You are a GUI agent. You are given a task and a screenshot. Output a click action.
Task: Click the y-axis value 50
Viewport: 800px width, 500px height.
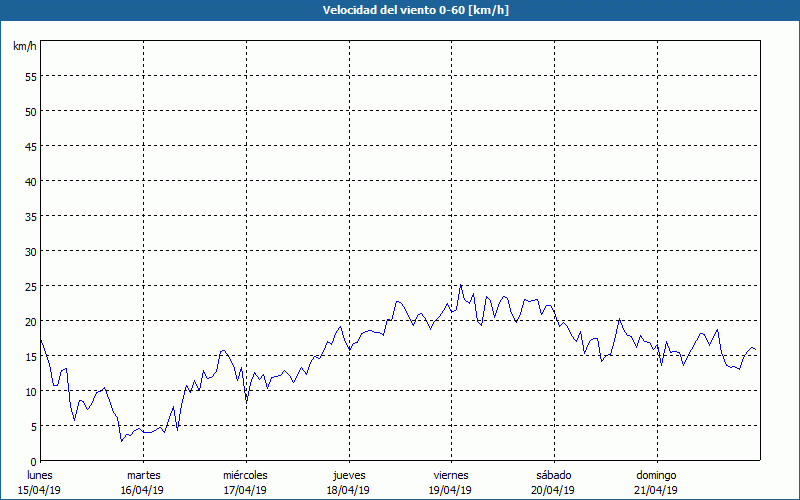click(31, 112)
